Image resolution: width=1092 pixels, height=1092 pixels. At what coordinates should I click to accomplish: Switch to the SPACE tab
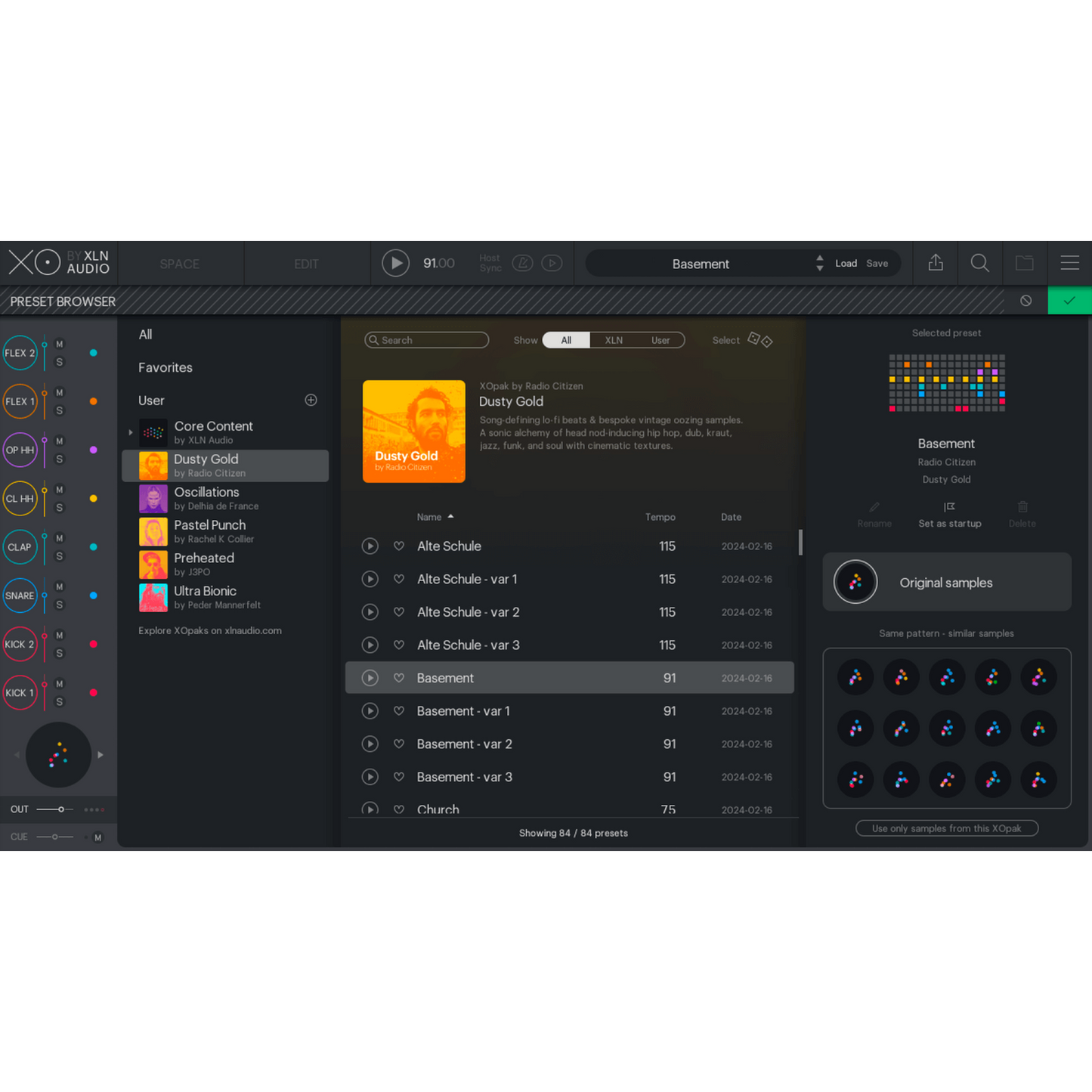[180, 264]
